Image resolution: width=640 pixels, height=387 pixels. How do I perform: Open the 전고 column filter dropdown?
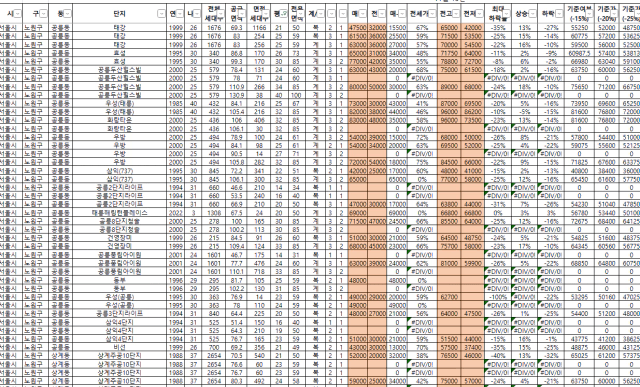(x=455, y=14)
